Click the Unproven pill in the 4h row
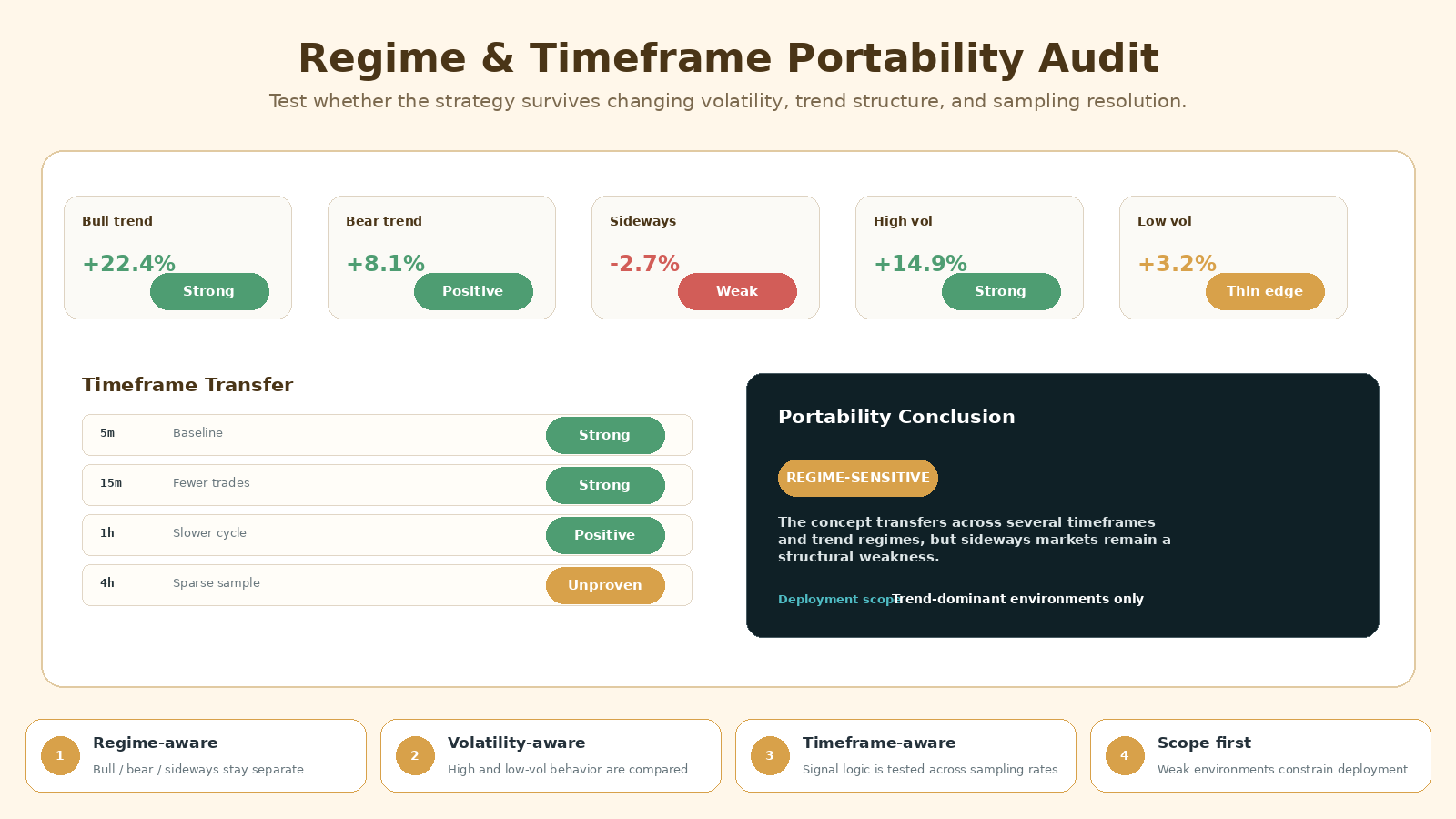The image size is (1456, 819). tap(605, 585)
